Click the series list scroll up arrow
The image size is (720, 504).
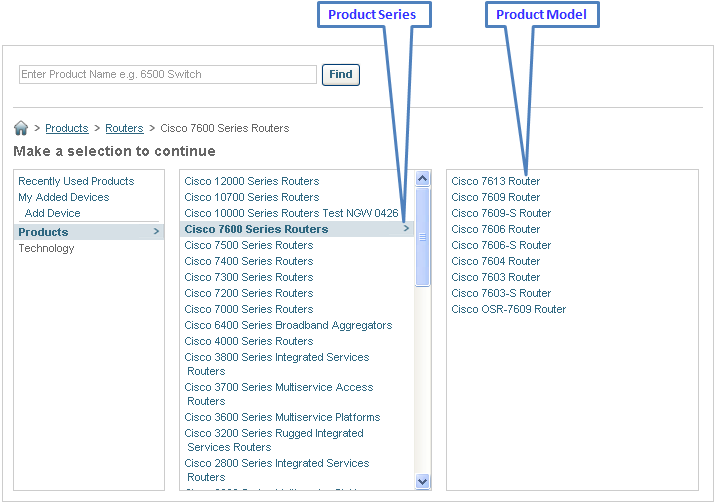(422, 178)
